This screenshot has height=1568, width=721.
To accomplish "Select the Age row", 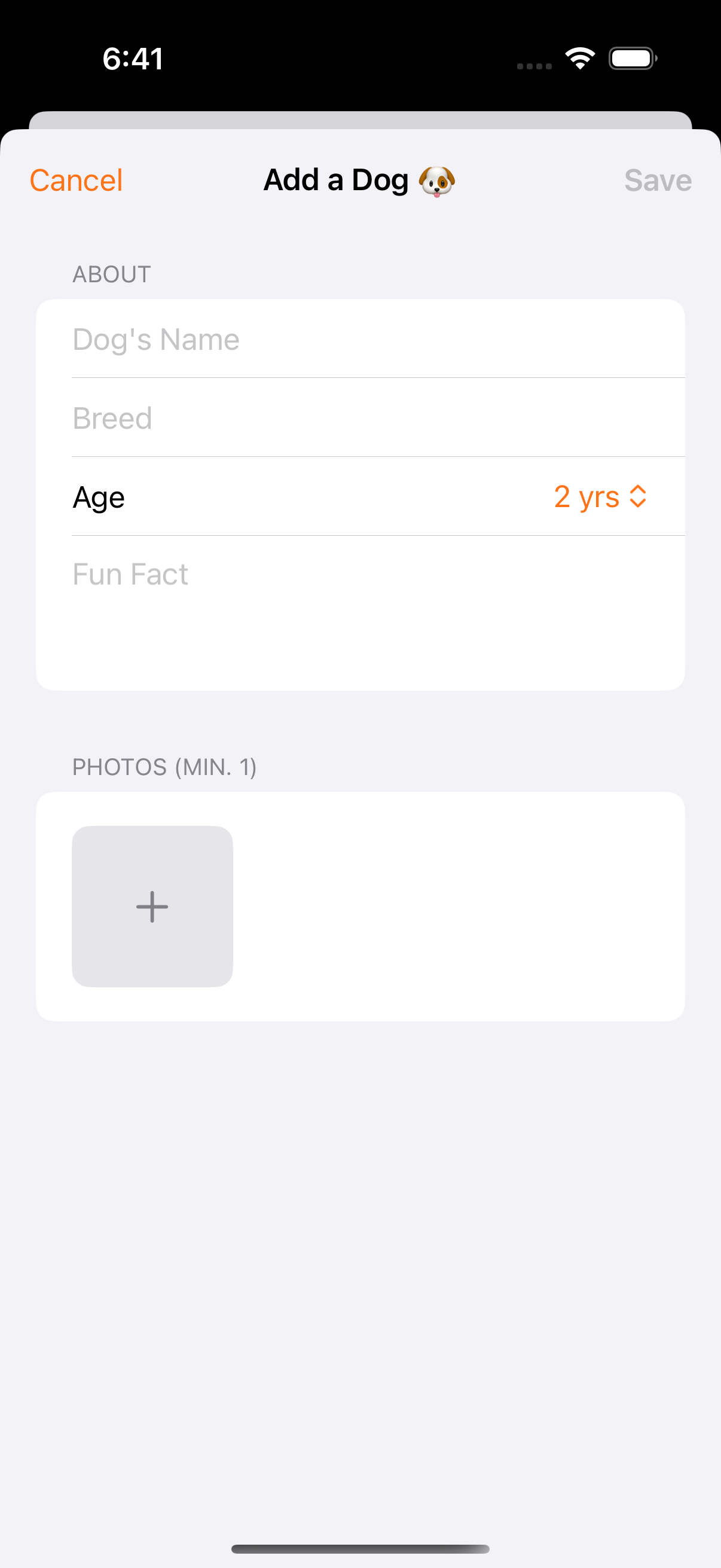I will (360, 496).
